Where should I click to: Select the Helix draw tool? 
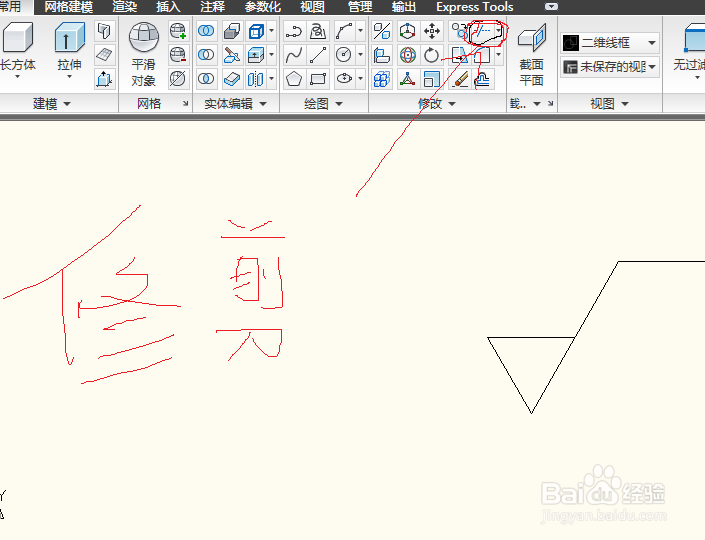click(318, 31)
